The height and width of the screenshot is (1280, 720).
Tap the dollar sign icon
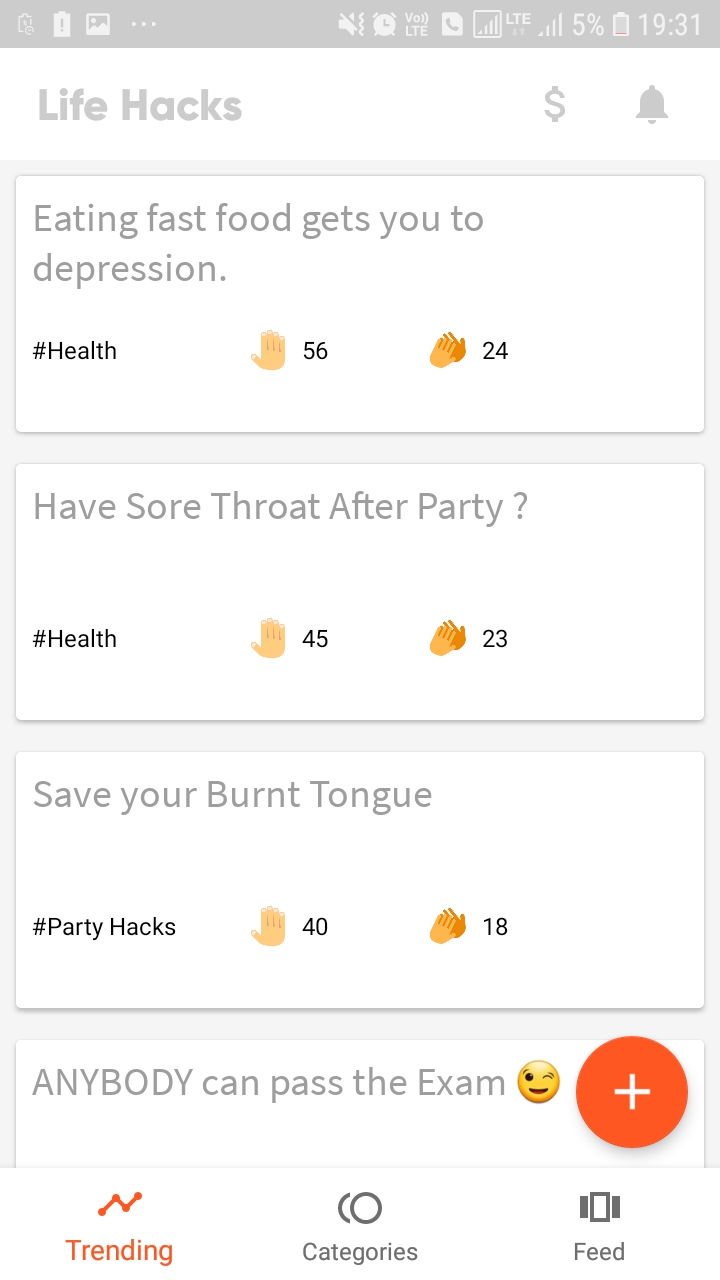click(x=554, y=105)
